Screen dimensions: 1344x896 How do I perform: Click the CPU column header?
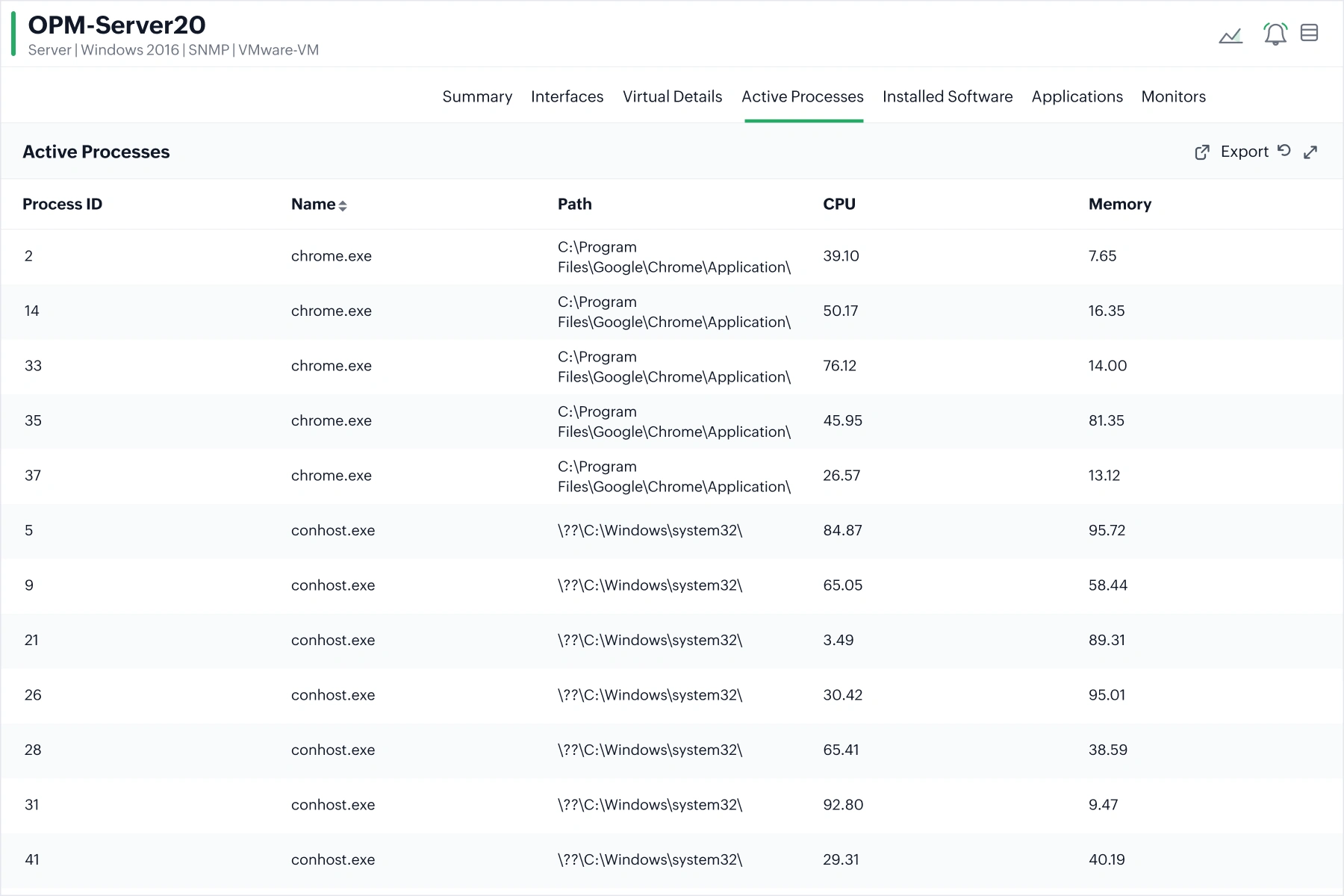[x=839, y=204]
